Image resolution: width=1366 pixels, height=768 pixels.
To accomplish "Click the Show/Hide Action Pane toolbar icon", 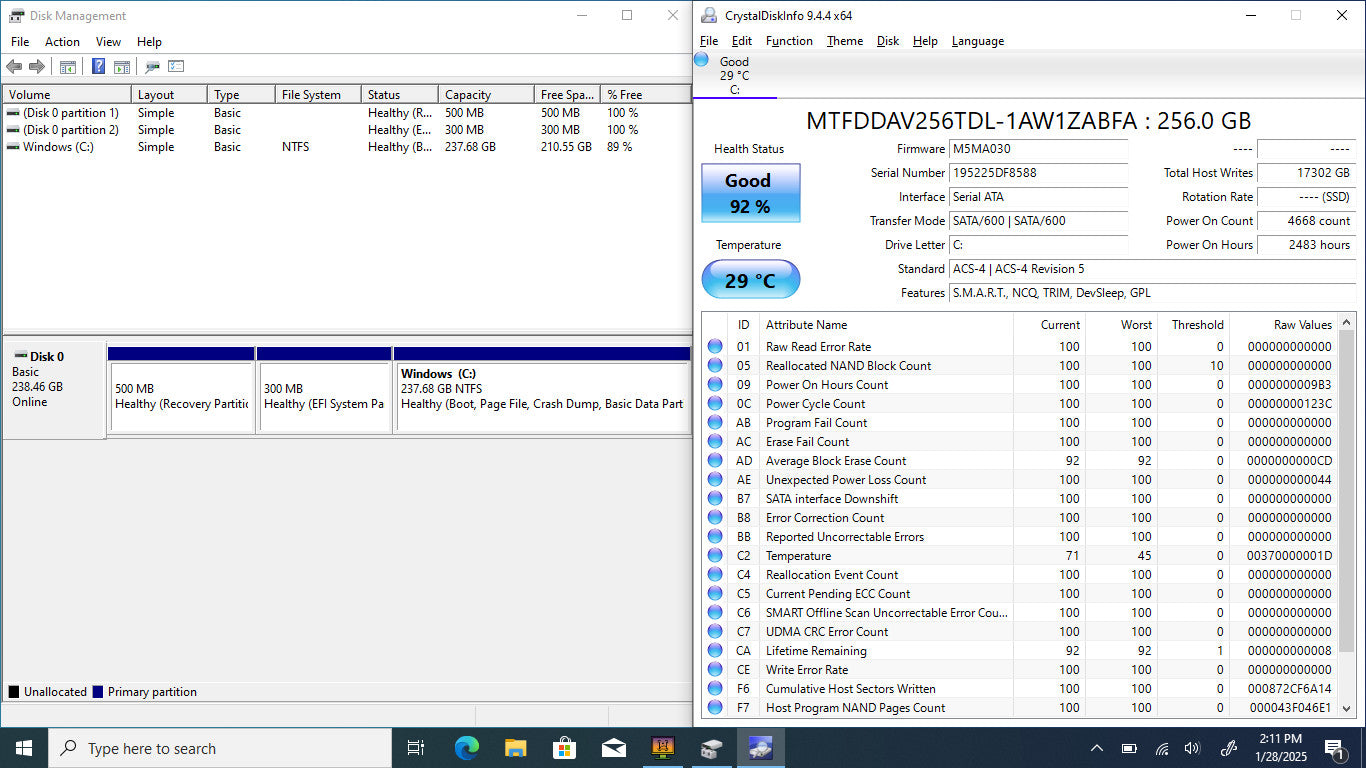I will pos(122,67).
